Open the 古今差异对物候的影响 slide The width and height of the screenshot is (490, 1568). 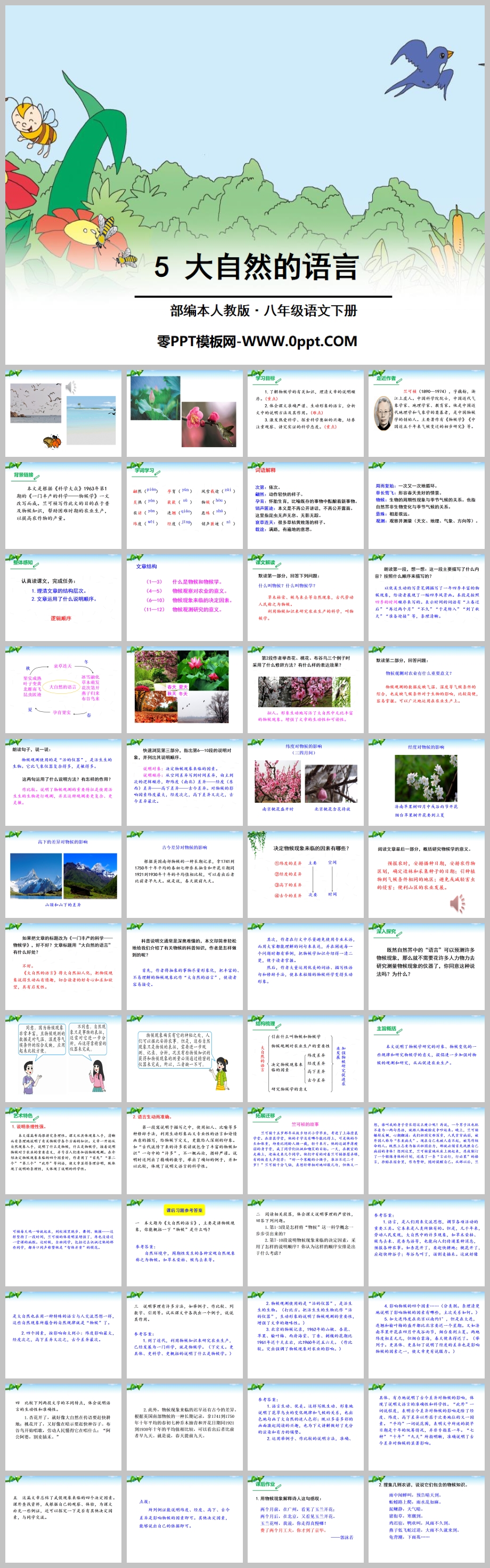click(184, 874)
